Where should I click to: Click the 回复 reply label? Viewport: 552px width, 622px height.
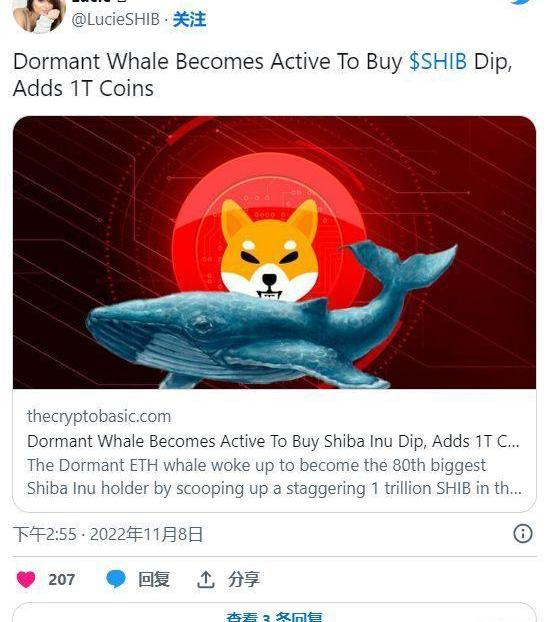click(x=154, y=580)
